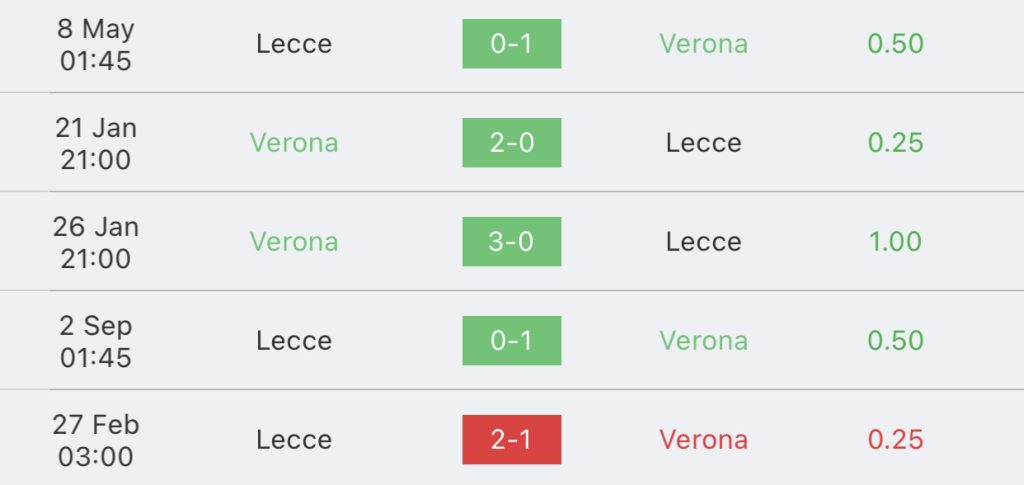Click the red 0.25 handicap value

(895, 439)
